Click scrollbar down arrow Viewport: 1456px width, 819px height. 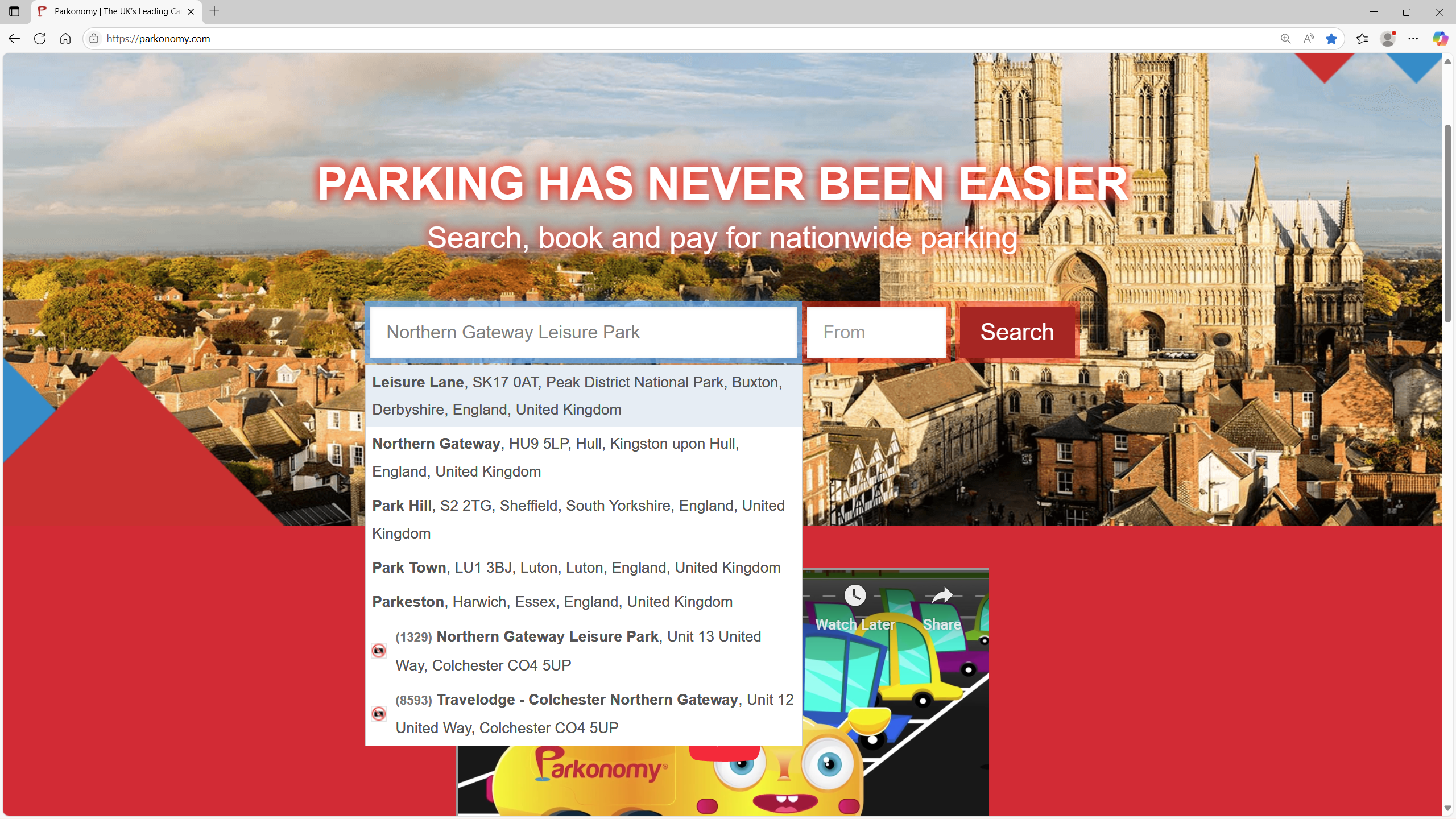tap(1448, 809)
